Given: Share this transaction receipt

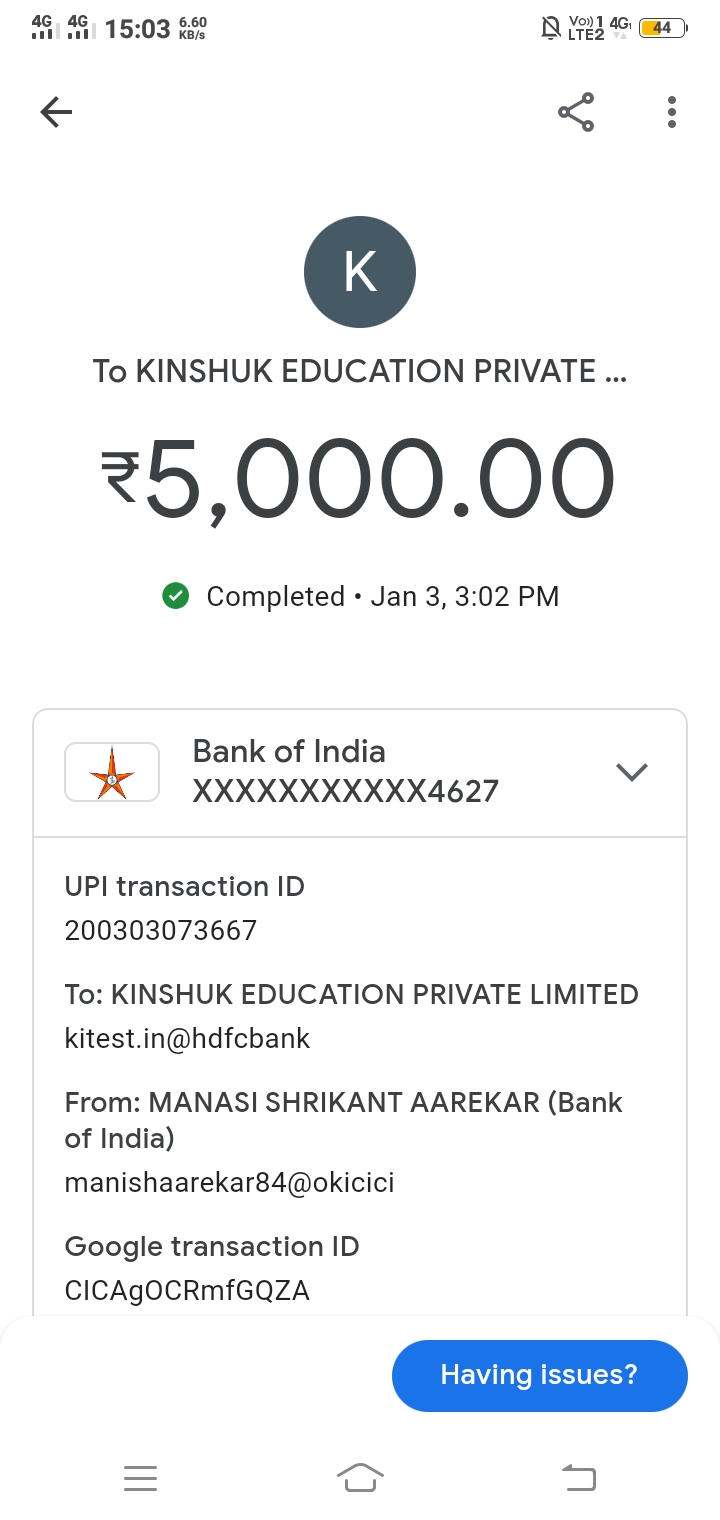Looking at the screenshot, I should point(576,112).
